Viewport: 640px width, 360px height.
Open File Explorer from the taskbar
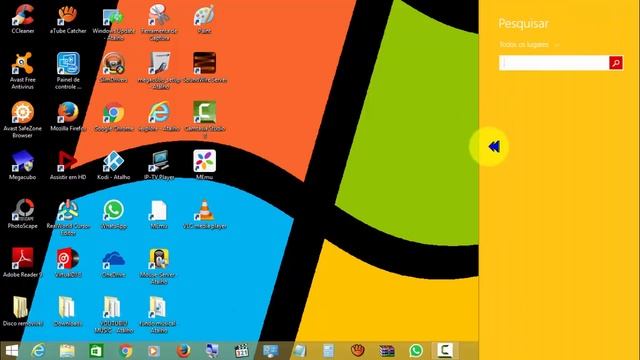67,351
